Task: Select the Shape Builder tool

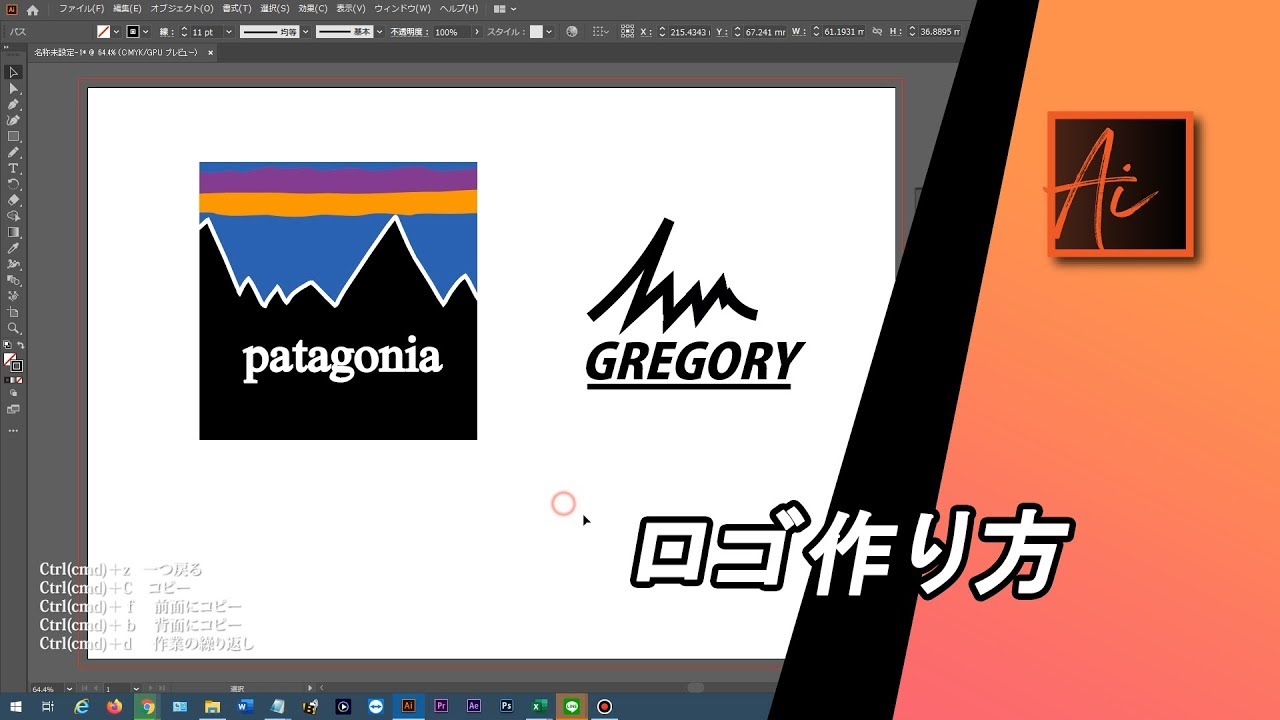Action: 14,216
